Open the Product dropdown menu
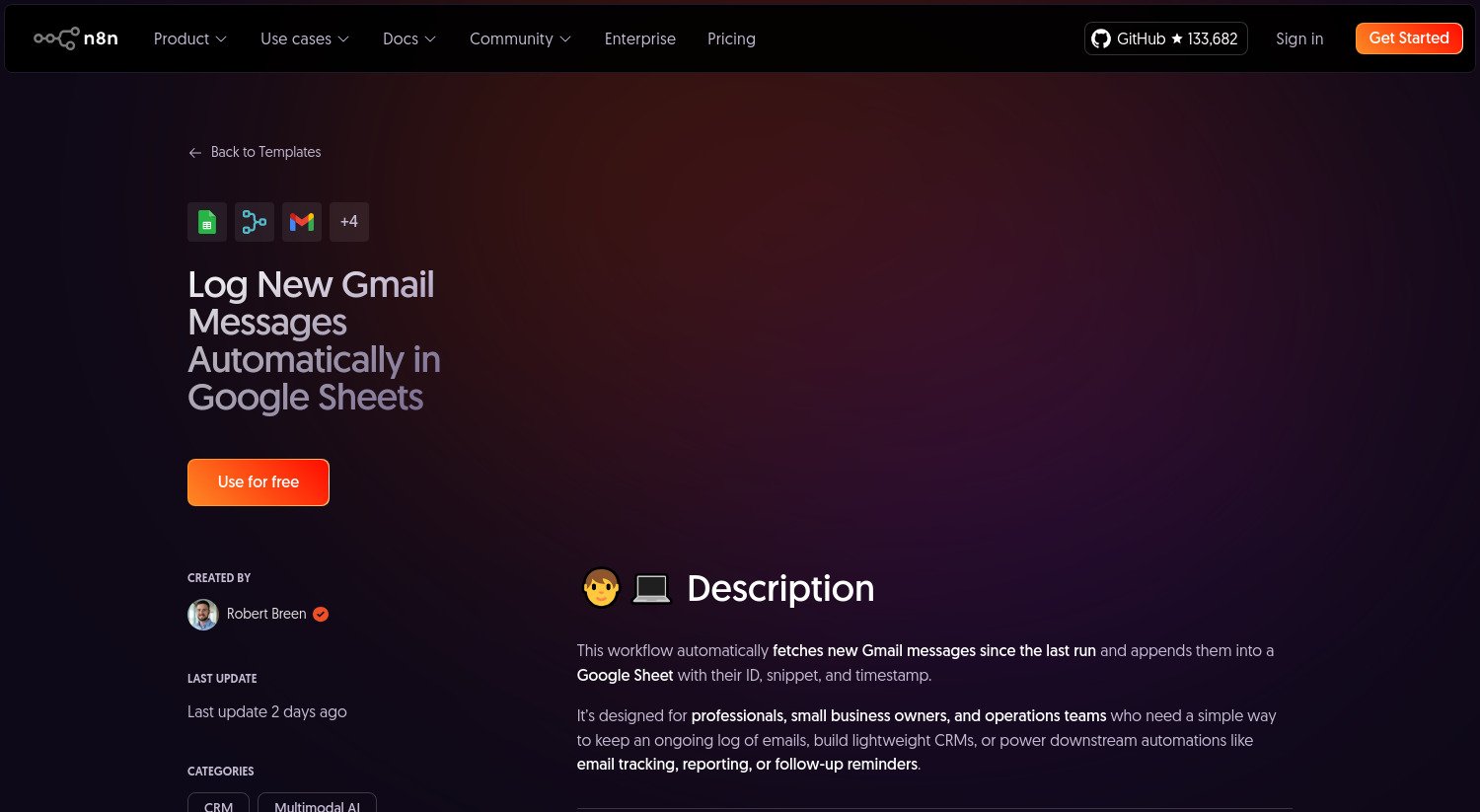This screenshot has width=1480, height=812. coord(189,38)
